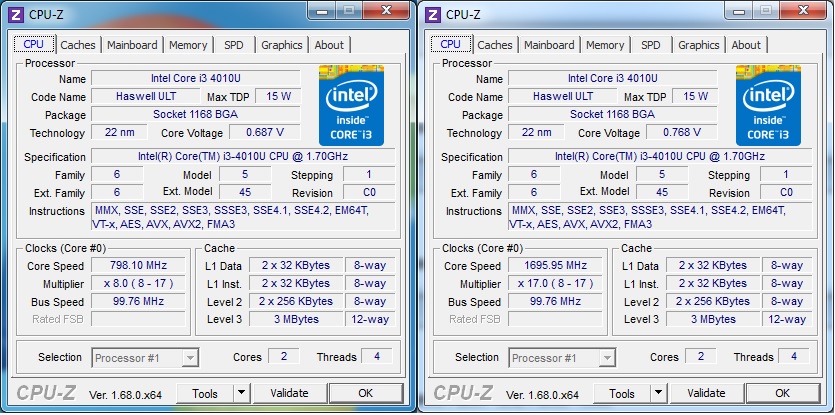Image resolution: width=835 pixels, height=415 pixels.
Task: Click Core Voltage value 0.687 V
Action: [265, 132]
